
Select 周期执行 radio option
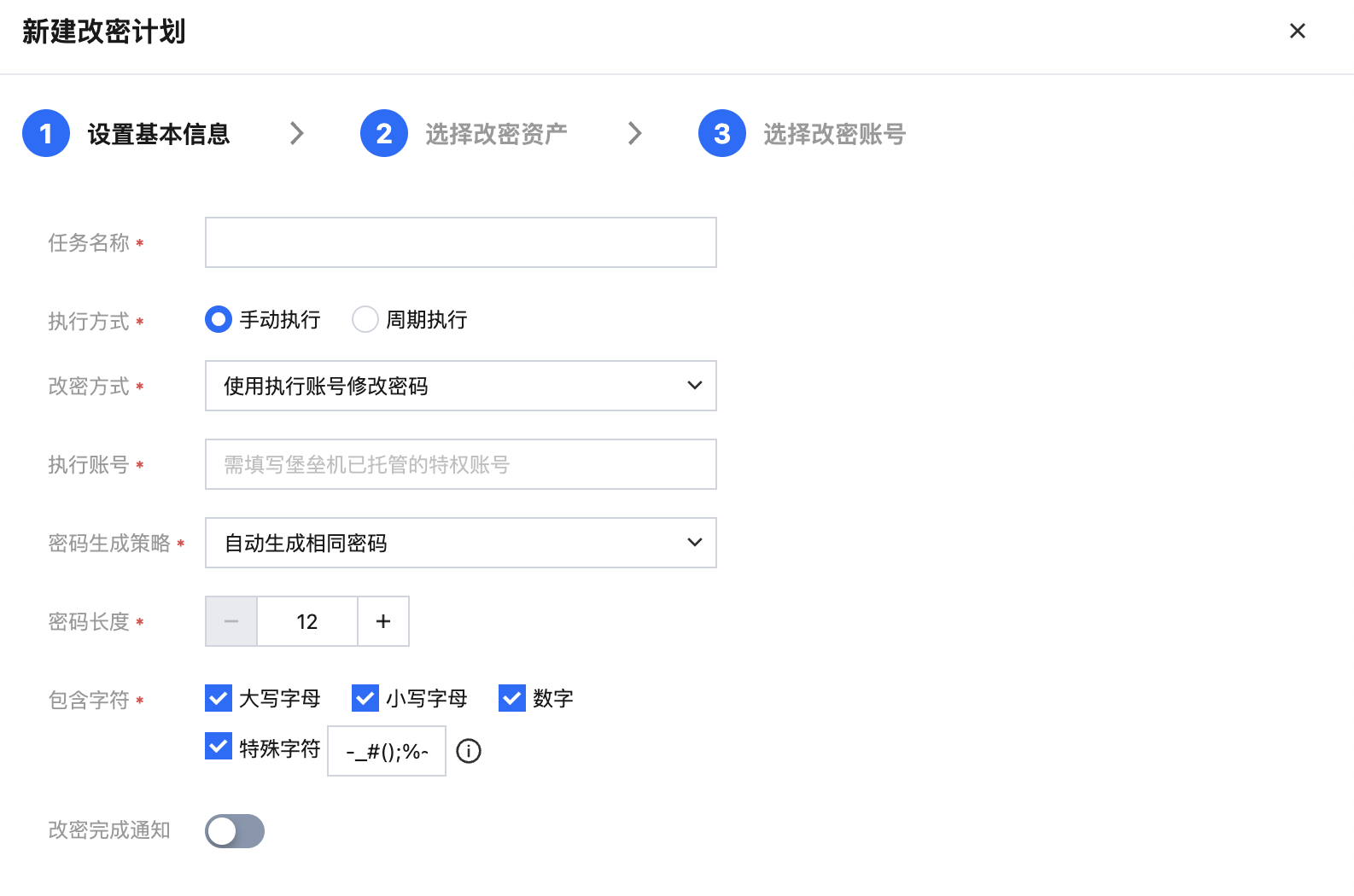tap(365, 319)
